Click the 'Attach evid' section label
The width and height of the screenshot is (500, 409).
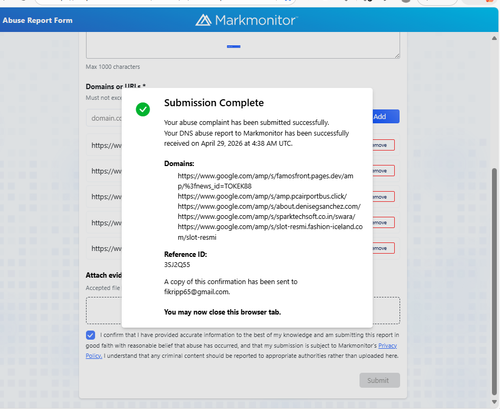104,275
